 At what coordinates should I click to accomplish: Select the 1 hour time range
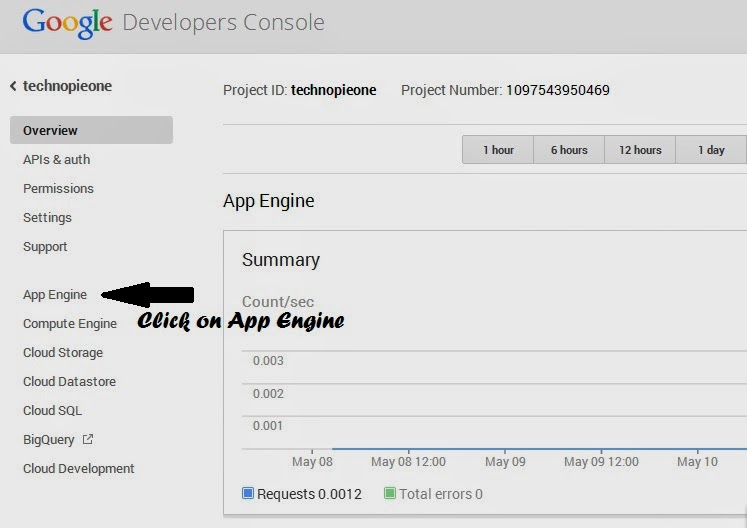[x=498, y=150]
